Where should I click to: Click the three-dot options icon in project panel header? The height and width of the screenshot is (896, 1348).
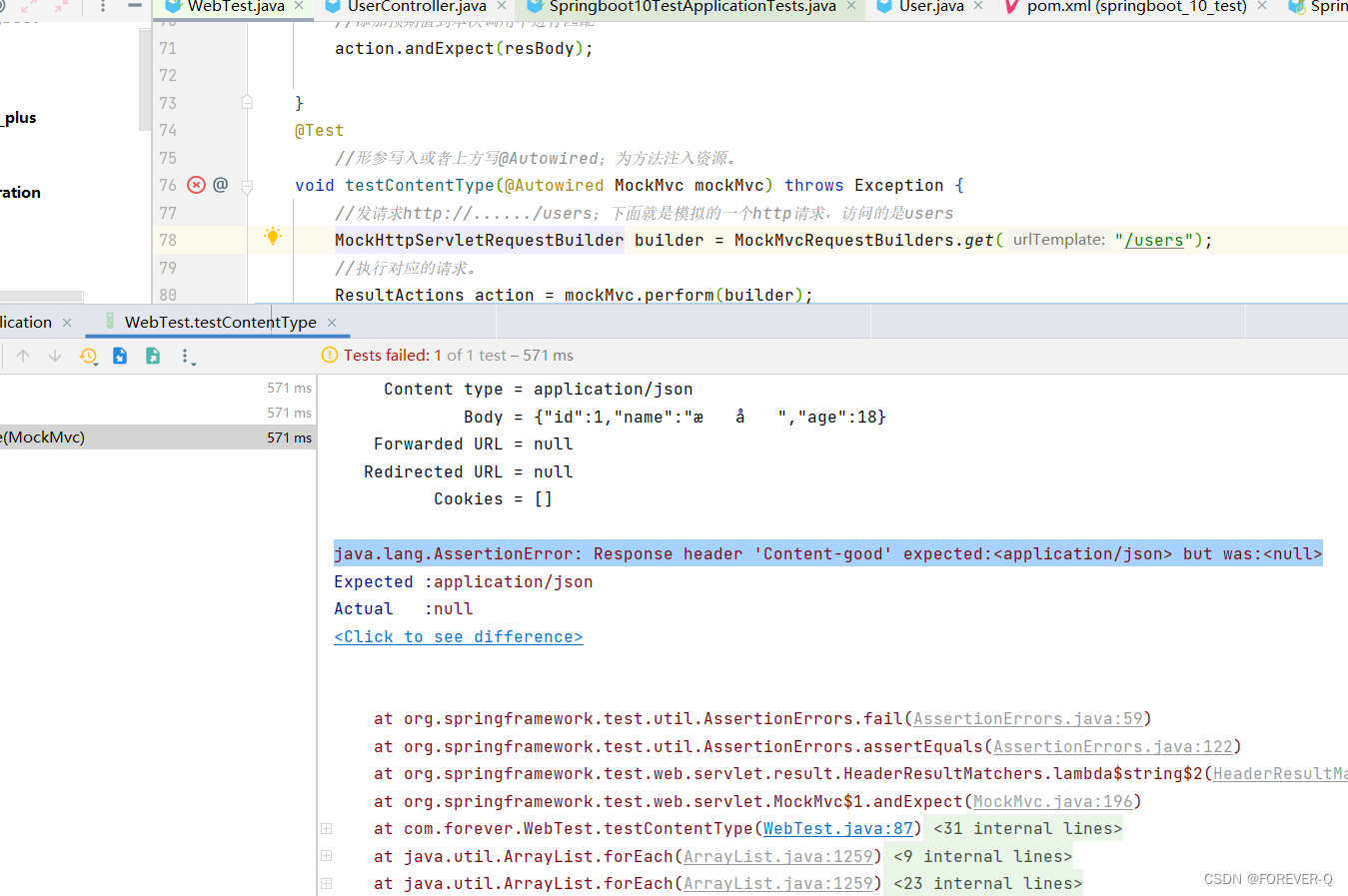102,6
